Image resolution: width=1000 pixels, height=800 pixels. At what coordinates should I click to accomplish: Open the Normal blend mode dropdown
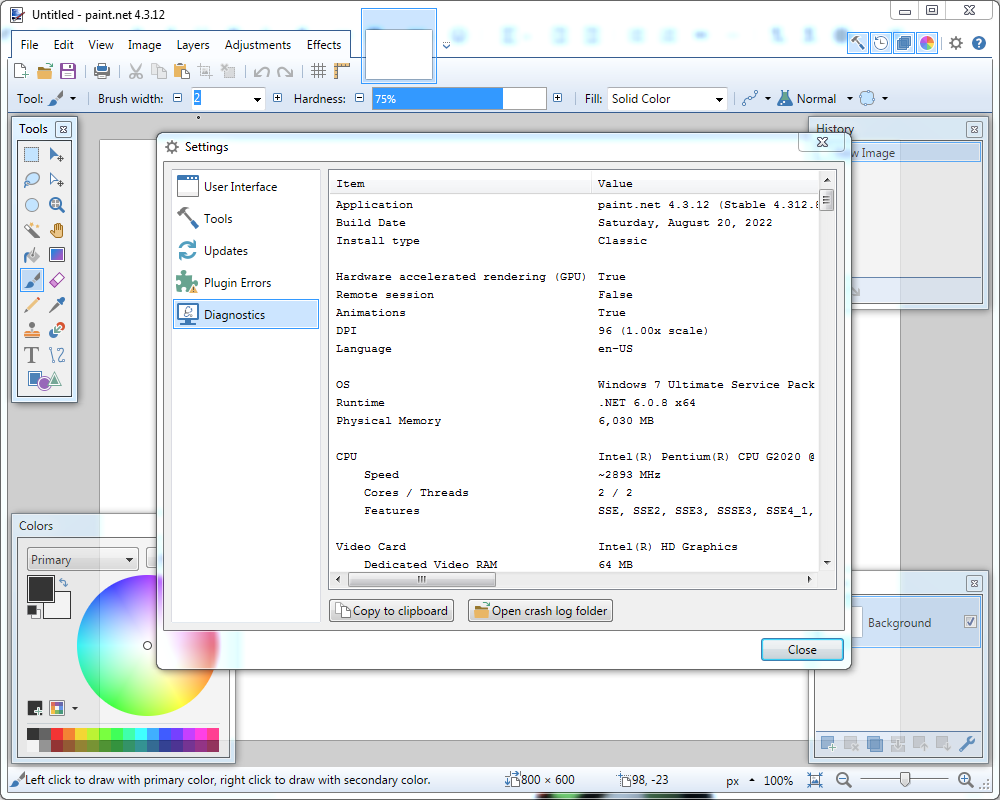tap(815, 98)
